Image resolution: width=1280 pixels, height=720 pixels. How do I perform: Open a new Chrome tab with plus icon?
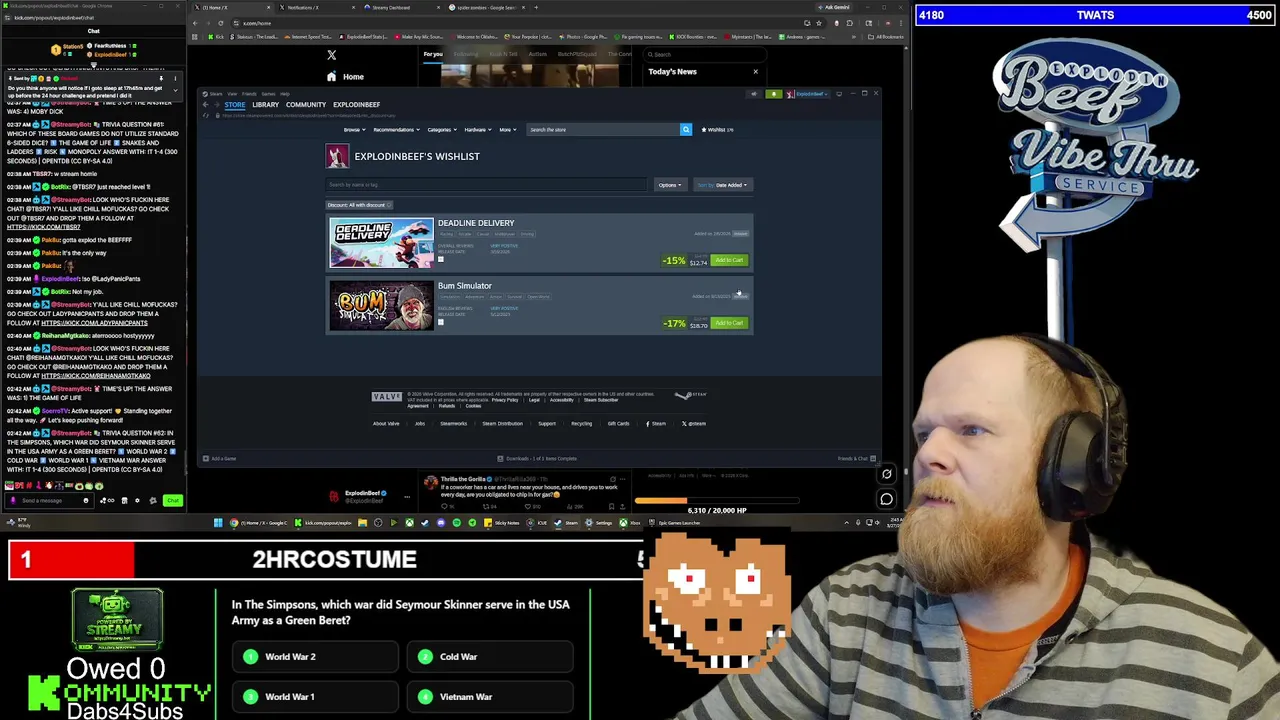click(x=536, y=7)
